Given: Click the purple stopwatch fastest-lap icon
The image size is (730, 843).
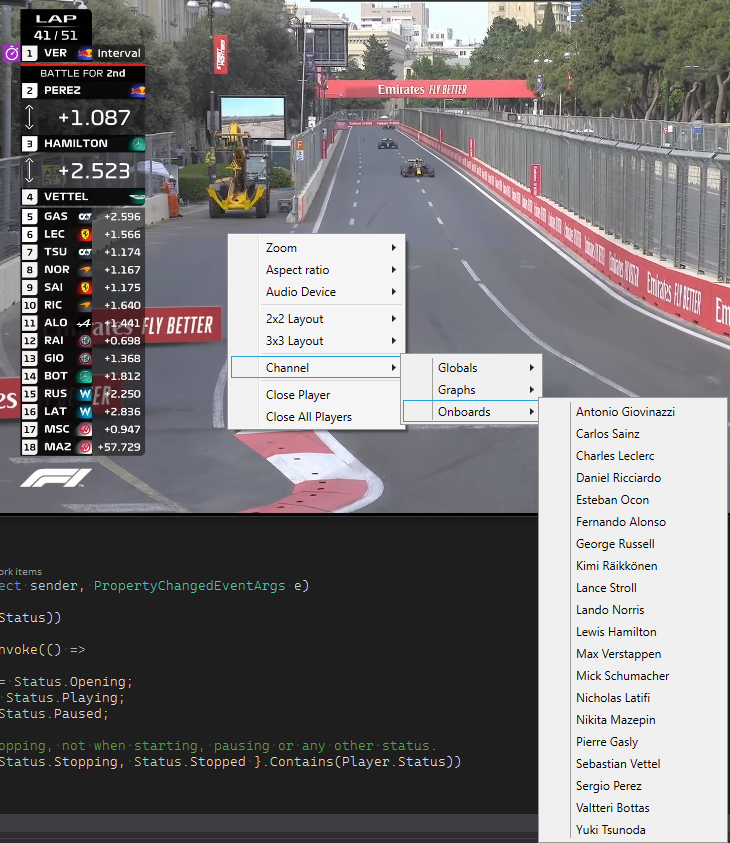Looking at the screenshot, I should pos(11,53).
